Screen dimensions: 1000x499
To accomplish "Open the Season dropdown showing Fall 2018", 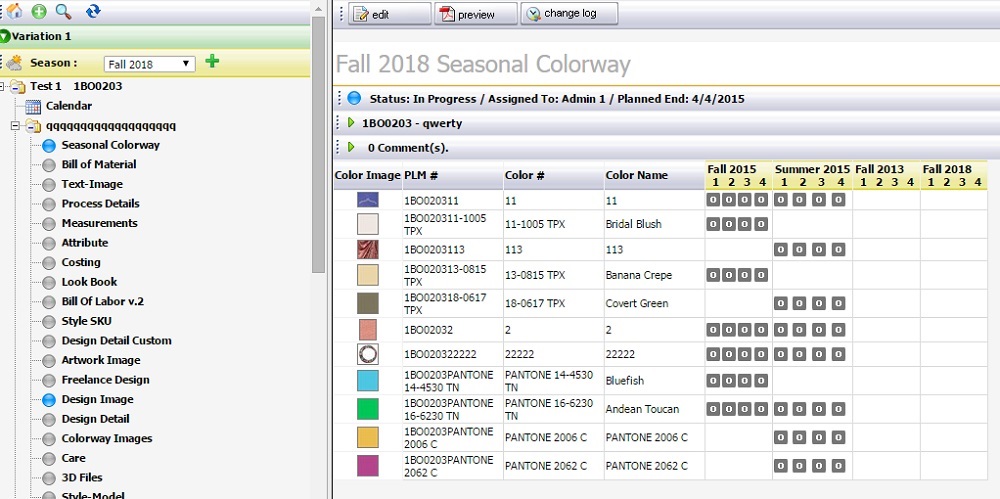I will (150, 64).
